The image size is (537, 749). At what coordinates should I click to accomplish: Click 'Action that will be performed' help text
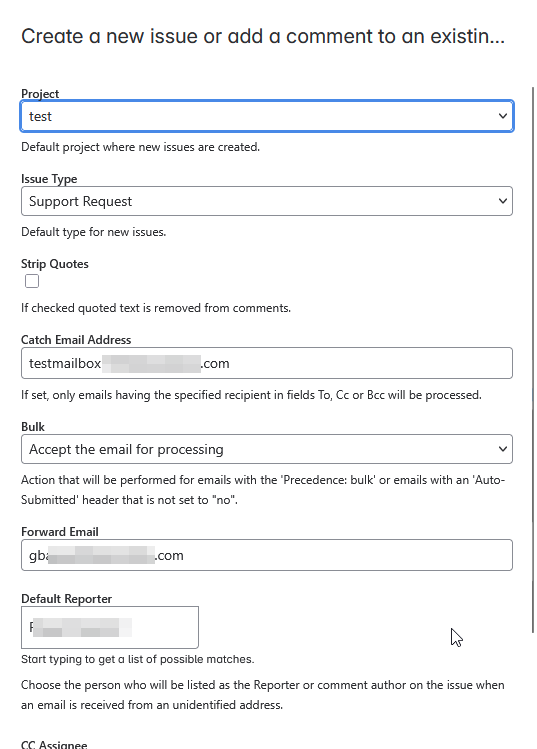pyautogui.click(x=263, y=490)
